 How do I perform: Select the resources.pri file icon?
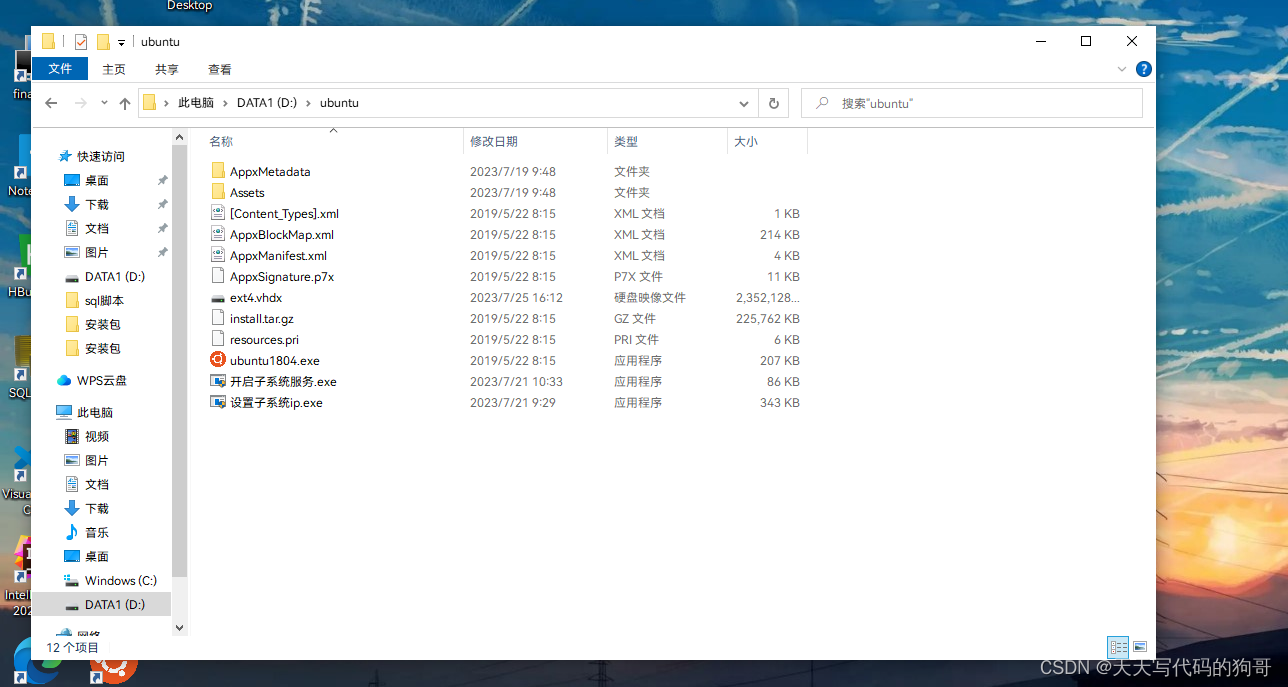[x=219, y=339]
